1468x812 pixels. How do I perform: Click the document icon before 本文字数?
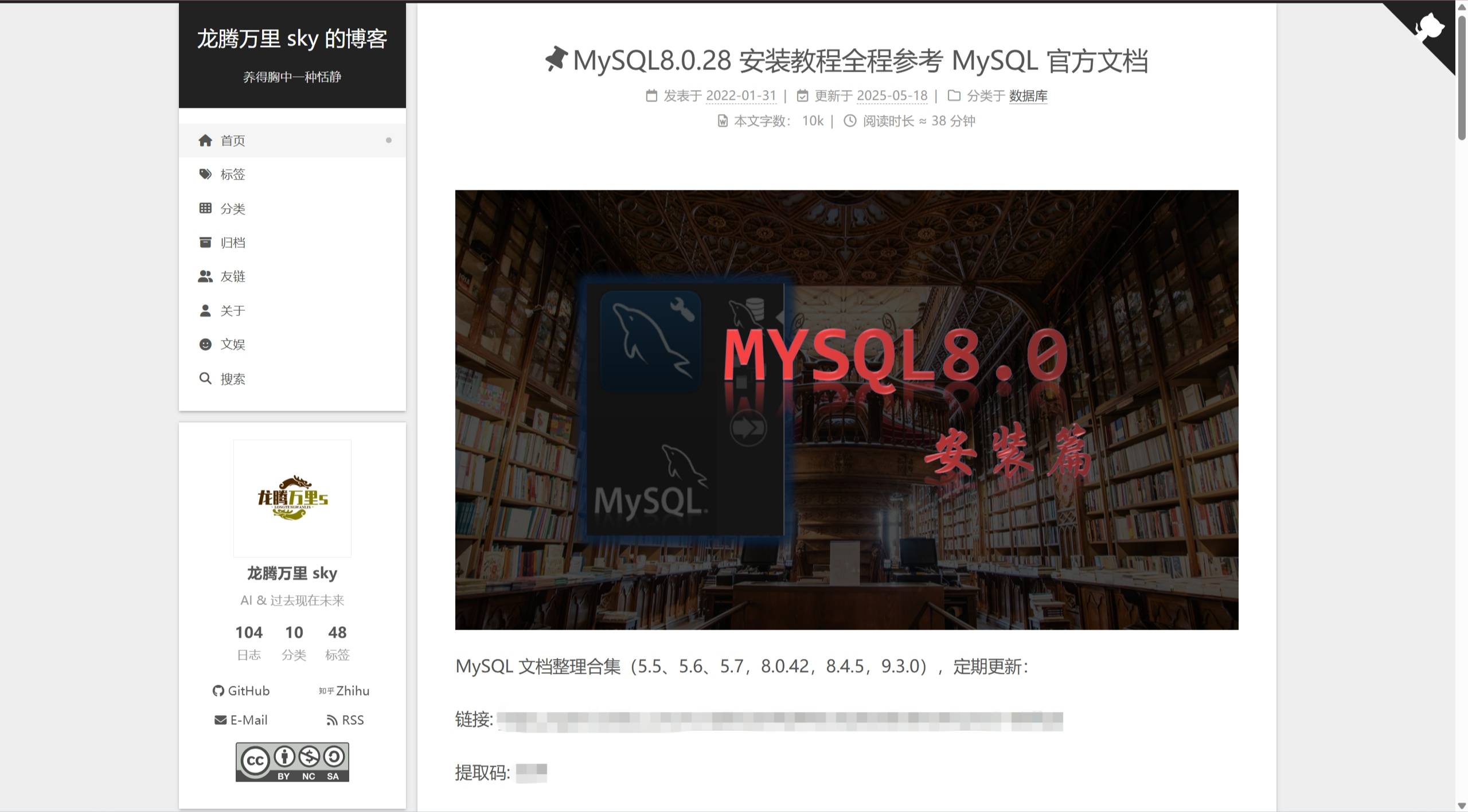click(723, 121)
